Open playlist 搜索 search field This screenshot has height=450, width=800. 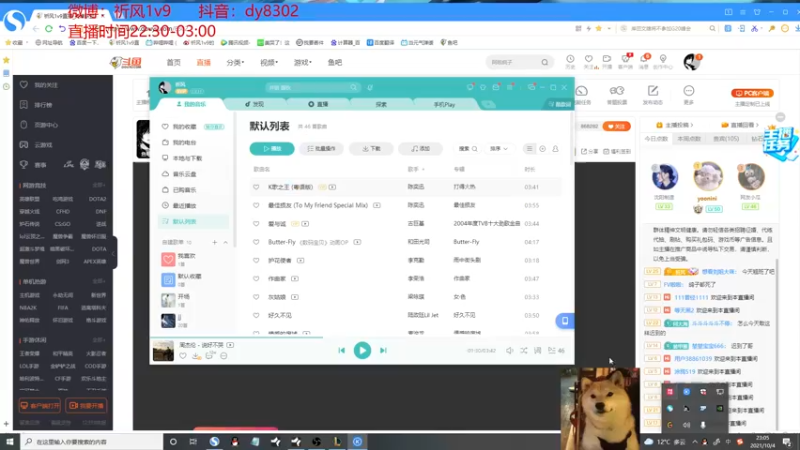tap(468, 148)
